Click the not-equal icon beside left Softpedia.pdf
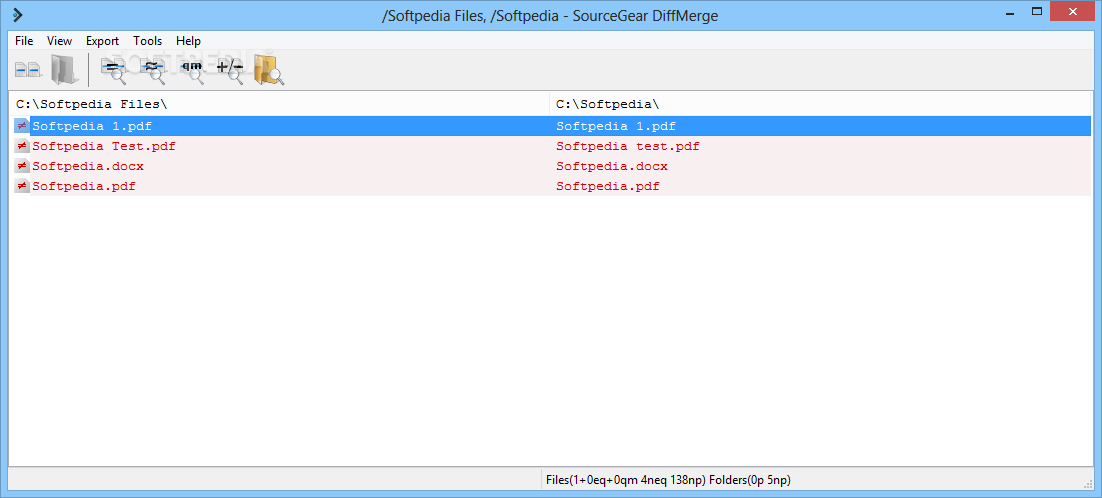 (22, 186)
